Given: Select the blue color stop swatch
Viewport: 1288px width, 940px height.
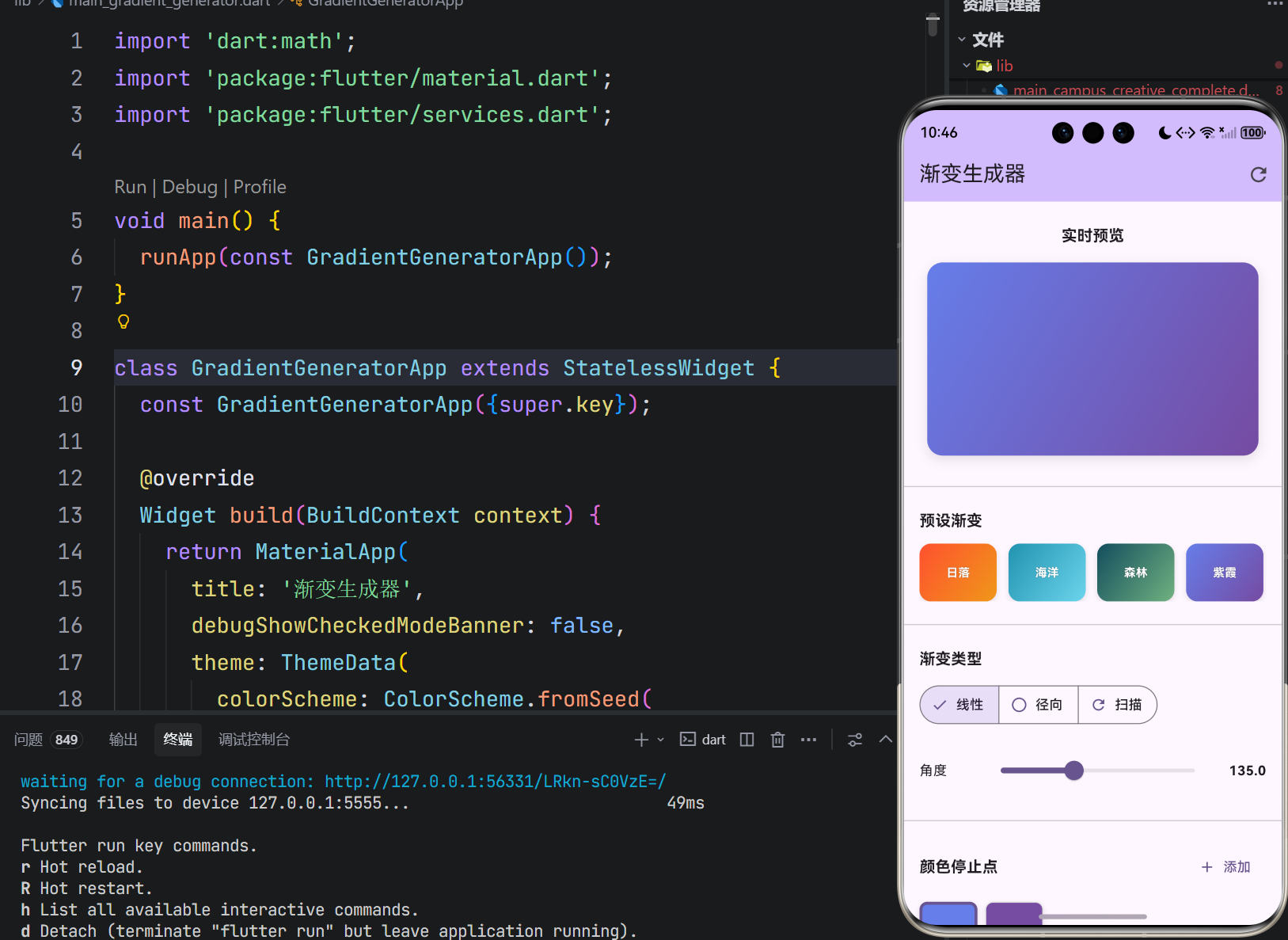Looking at the screenshot, I should coord(948,914).
